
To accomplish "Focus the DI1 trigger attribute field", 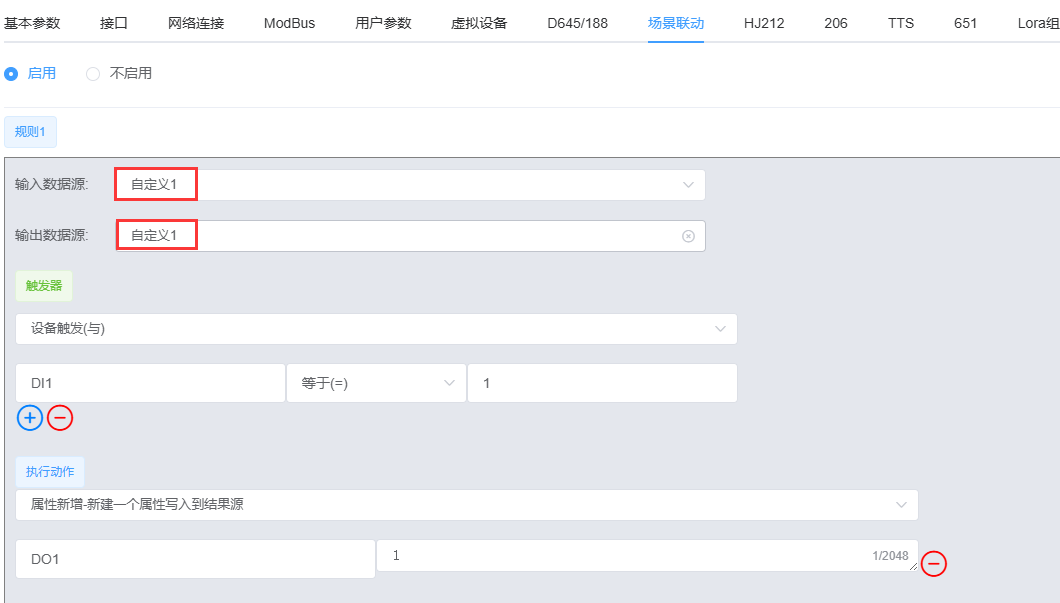I will pyautogui.click(x=150, y=383).
